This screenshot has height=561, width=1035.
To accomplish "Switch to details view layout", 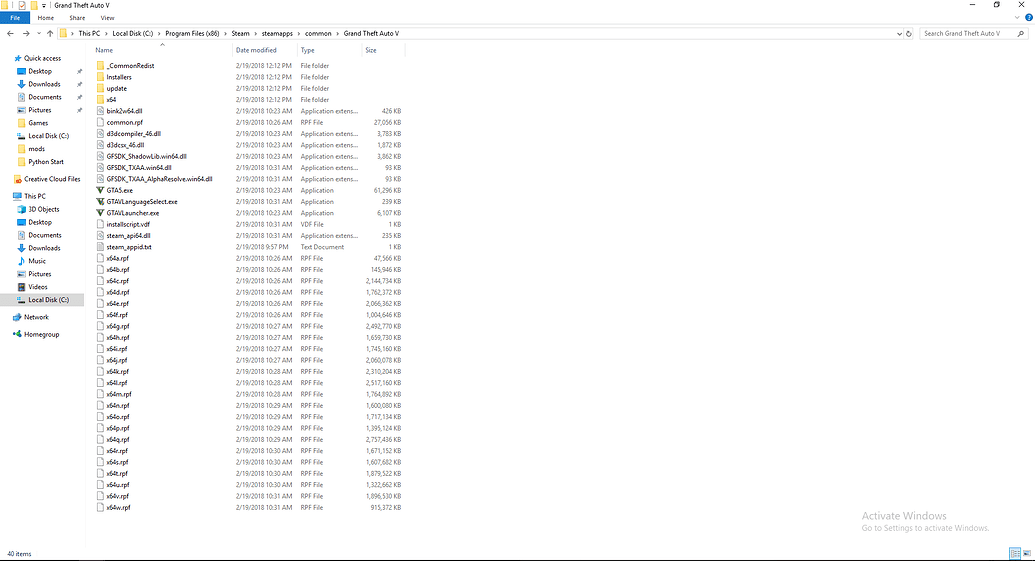I will pyautogui.click(x=1015, y=553).
